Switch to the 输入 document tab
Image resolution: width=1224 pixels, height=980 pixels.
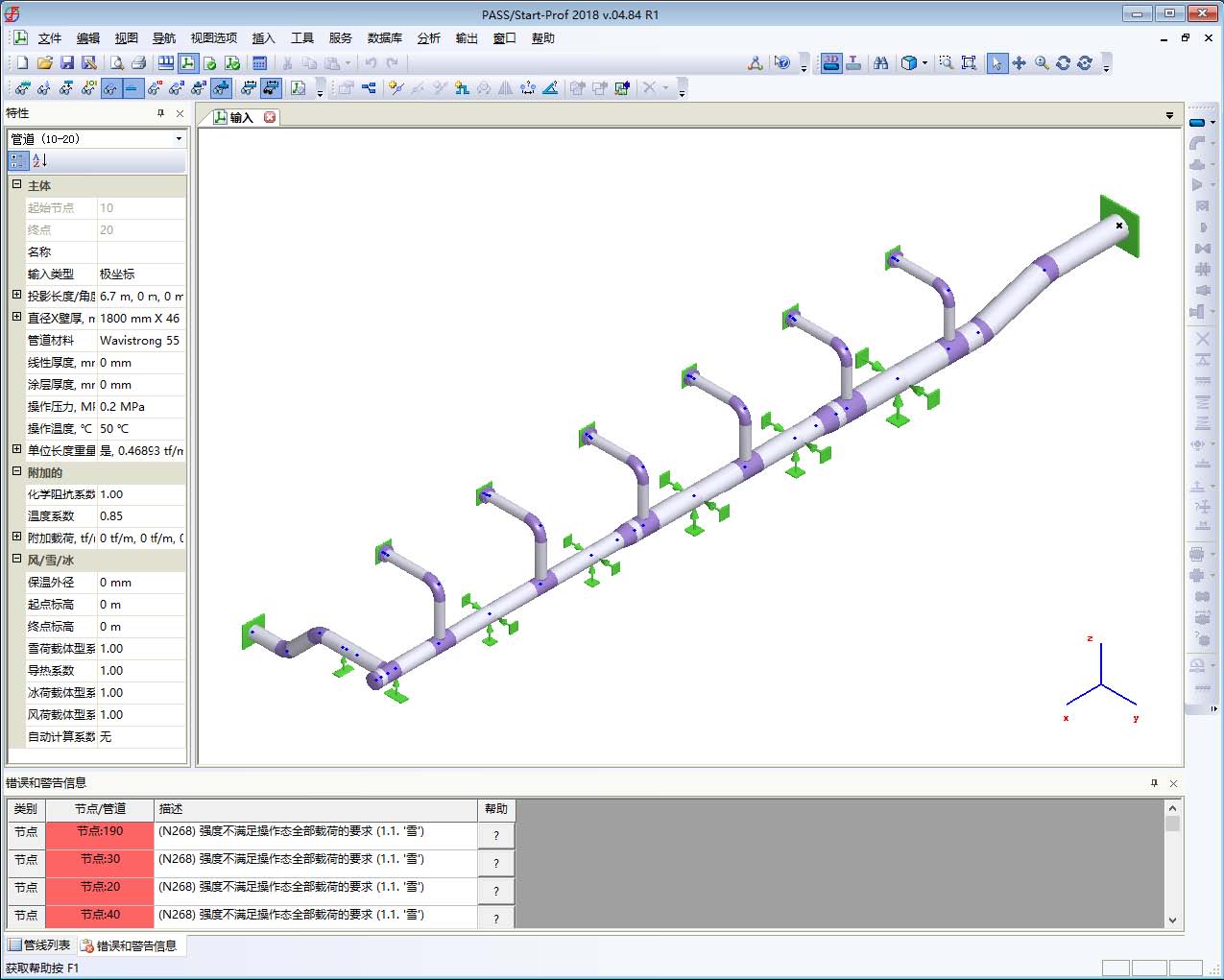pos(242,117)
